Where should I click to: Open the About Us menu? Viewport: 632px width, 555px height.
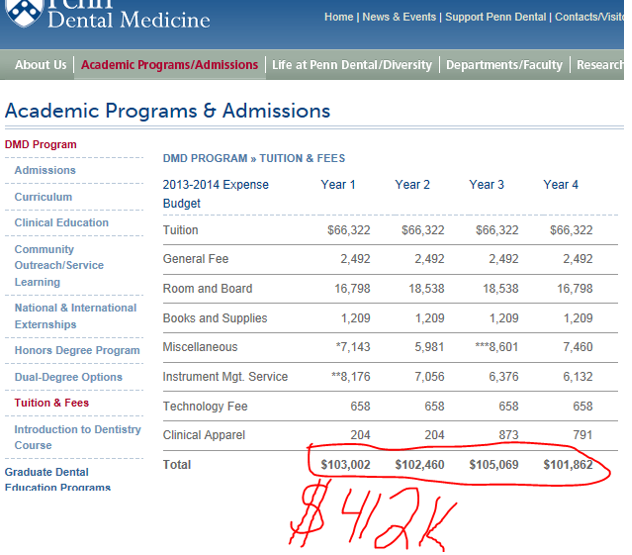point(41,64)
